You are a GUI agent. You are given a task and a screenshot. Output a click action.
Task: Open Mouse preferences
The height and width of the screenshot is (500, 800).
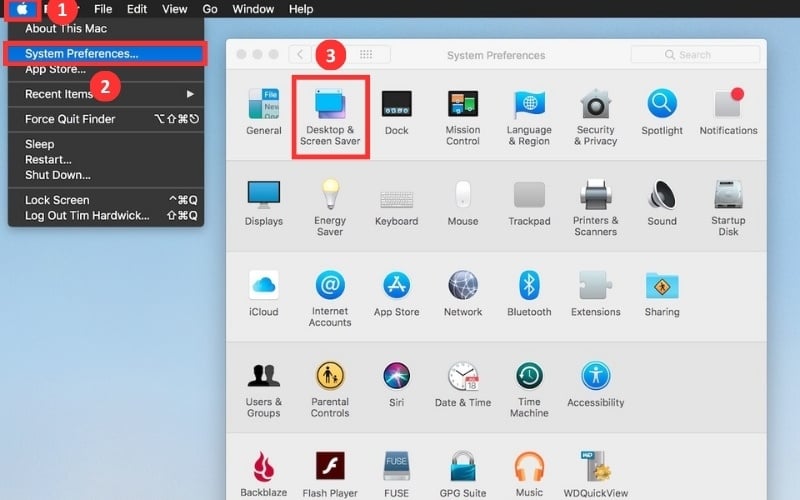point(463,203)
